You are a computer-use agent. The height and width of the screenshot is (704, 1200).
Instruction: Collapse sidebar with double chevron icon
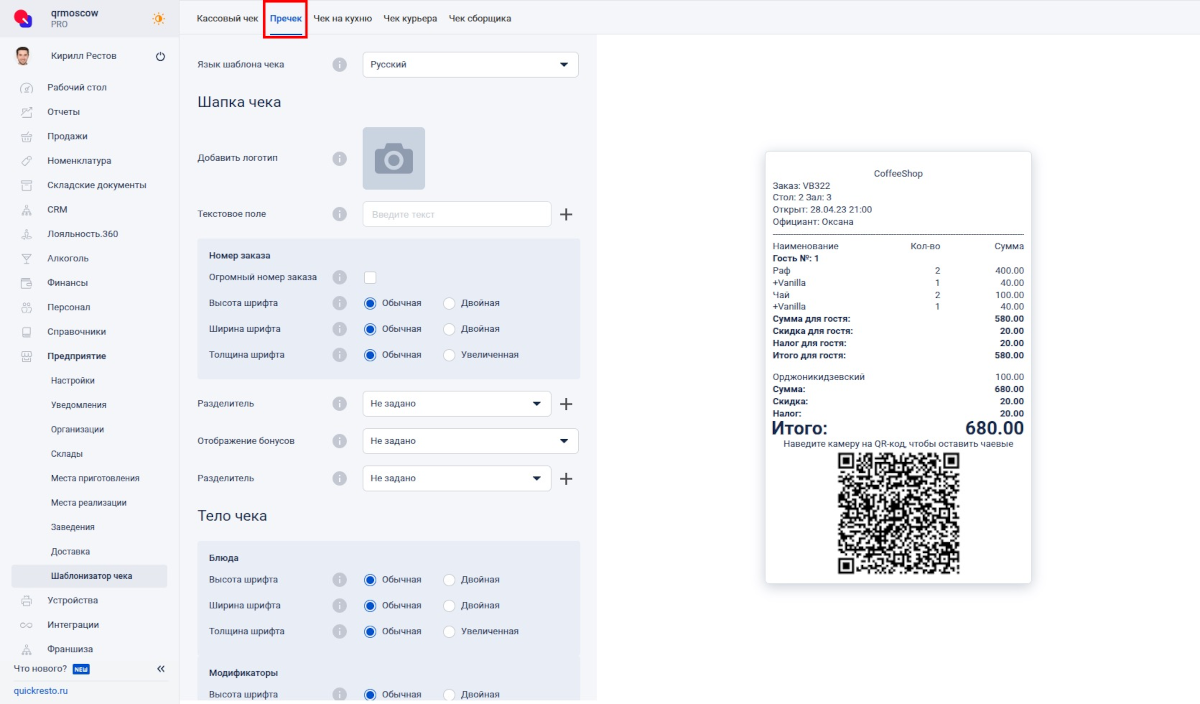pos(161,668)
